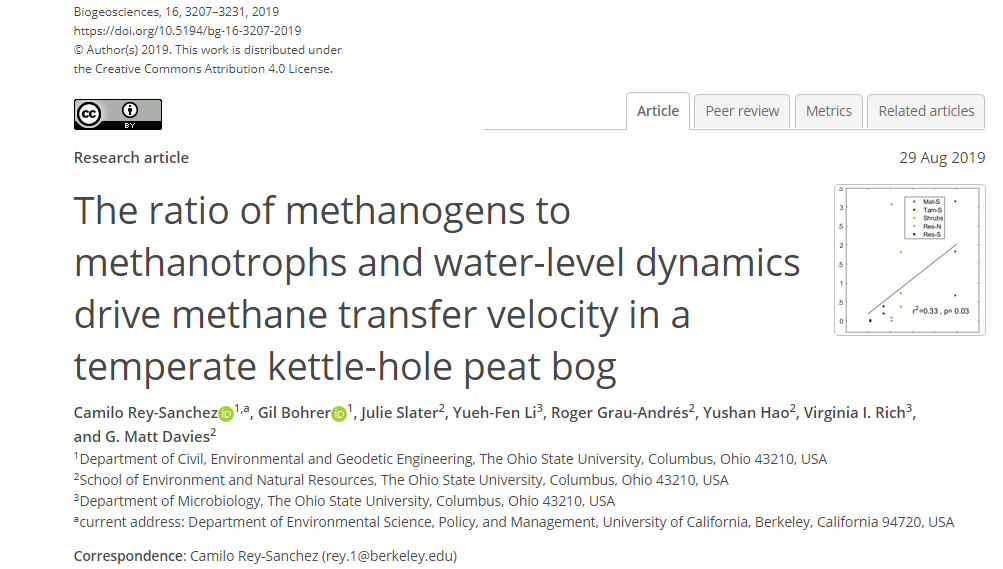The width and height of the screenshot is (1003, 569).
Task: Click author name Yueh-Fen Li
Action: pyautogui.click(x=495, y=413)
